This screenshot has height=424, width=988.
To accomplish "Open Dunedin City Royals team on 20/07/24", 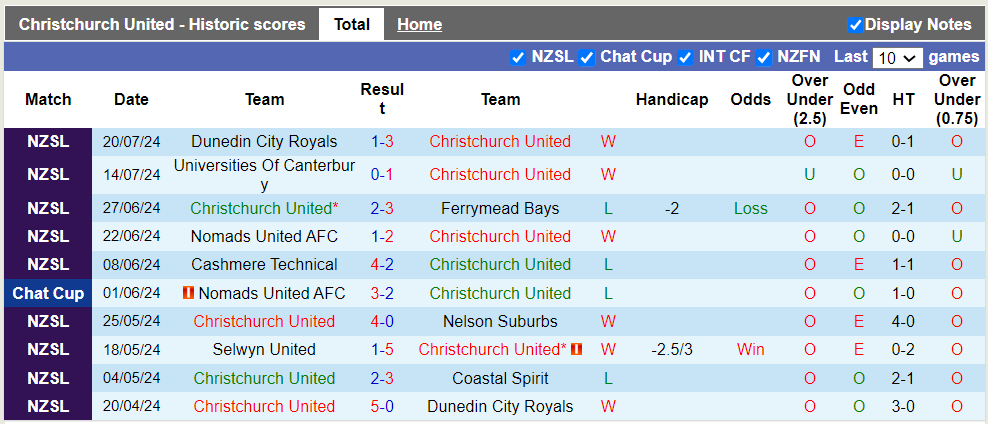I will point(264,141).
